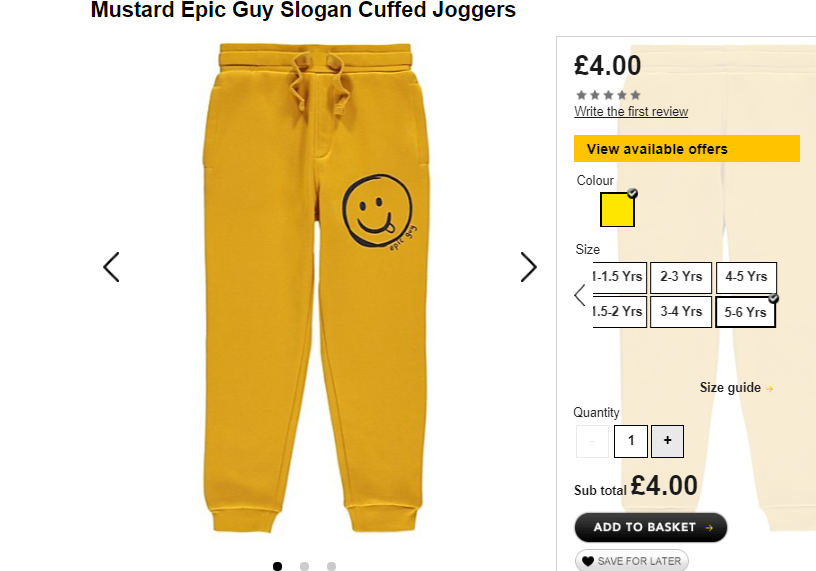
Task: Pick the yellow colour swatch
Action: [x=617, y=210]
